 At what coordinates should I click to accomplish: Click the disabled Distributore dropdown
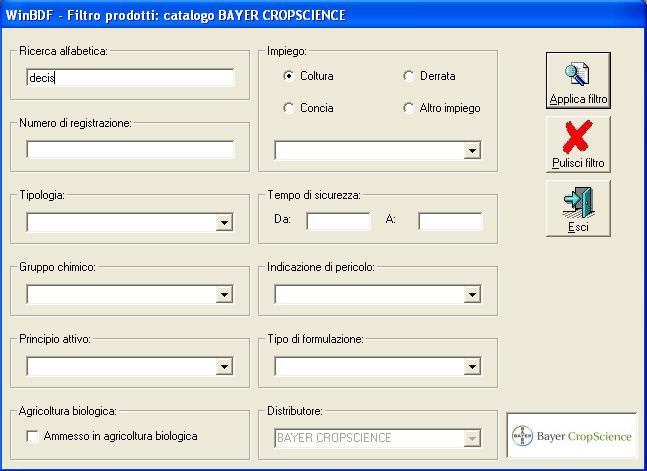tap(378, 438)
